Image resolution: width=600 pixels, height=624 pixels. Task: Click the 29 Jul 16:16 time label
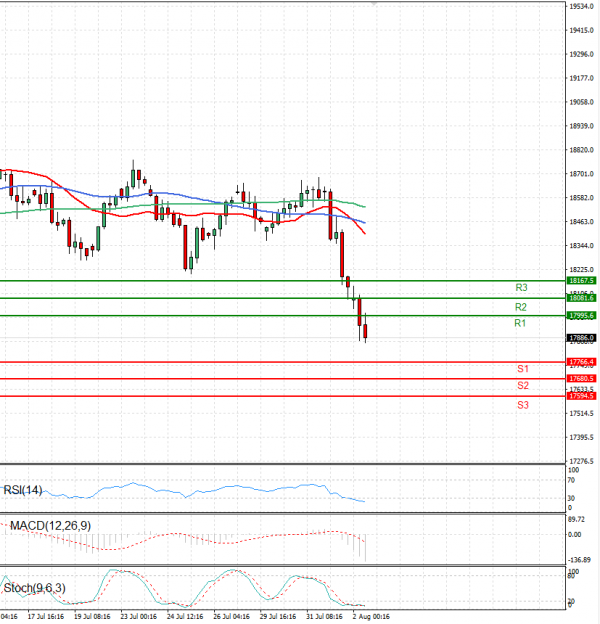[x=278, y=616]
